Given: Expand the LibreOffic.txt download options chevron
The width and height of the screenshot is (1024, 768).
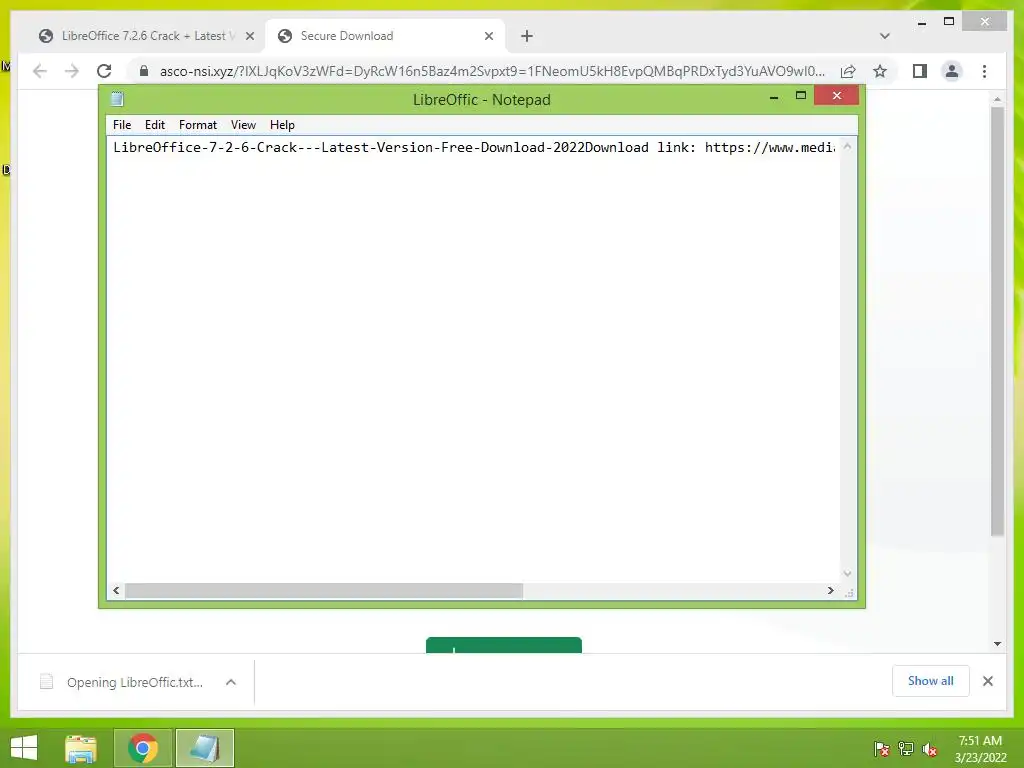Looking at the screenshot, I should [231, 682].
